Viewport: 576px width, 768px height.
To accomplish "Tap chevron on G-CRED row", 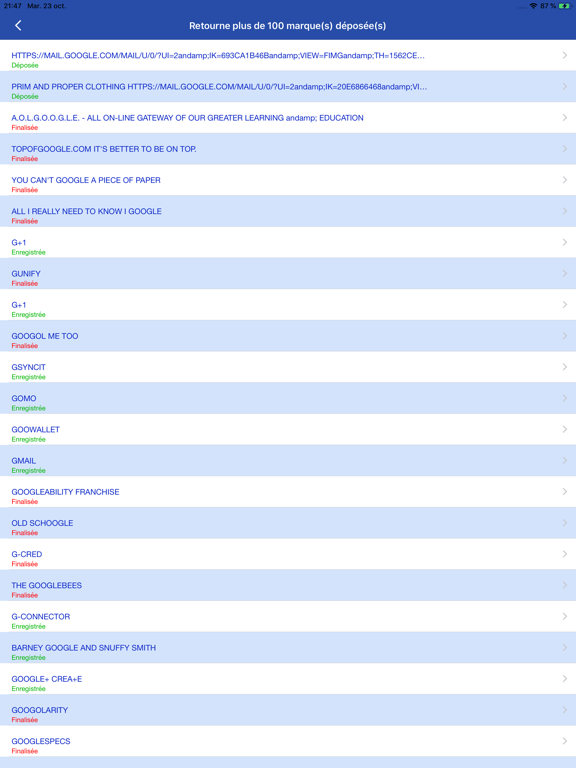I will [x=565, y=554].
